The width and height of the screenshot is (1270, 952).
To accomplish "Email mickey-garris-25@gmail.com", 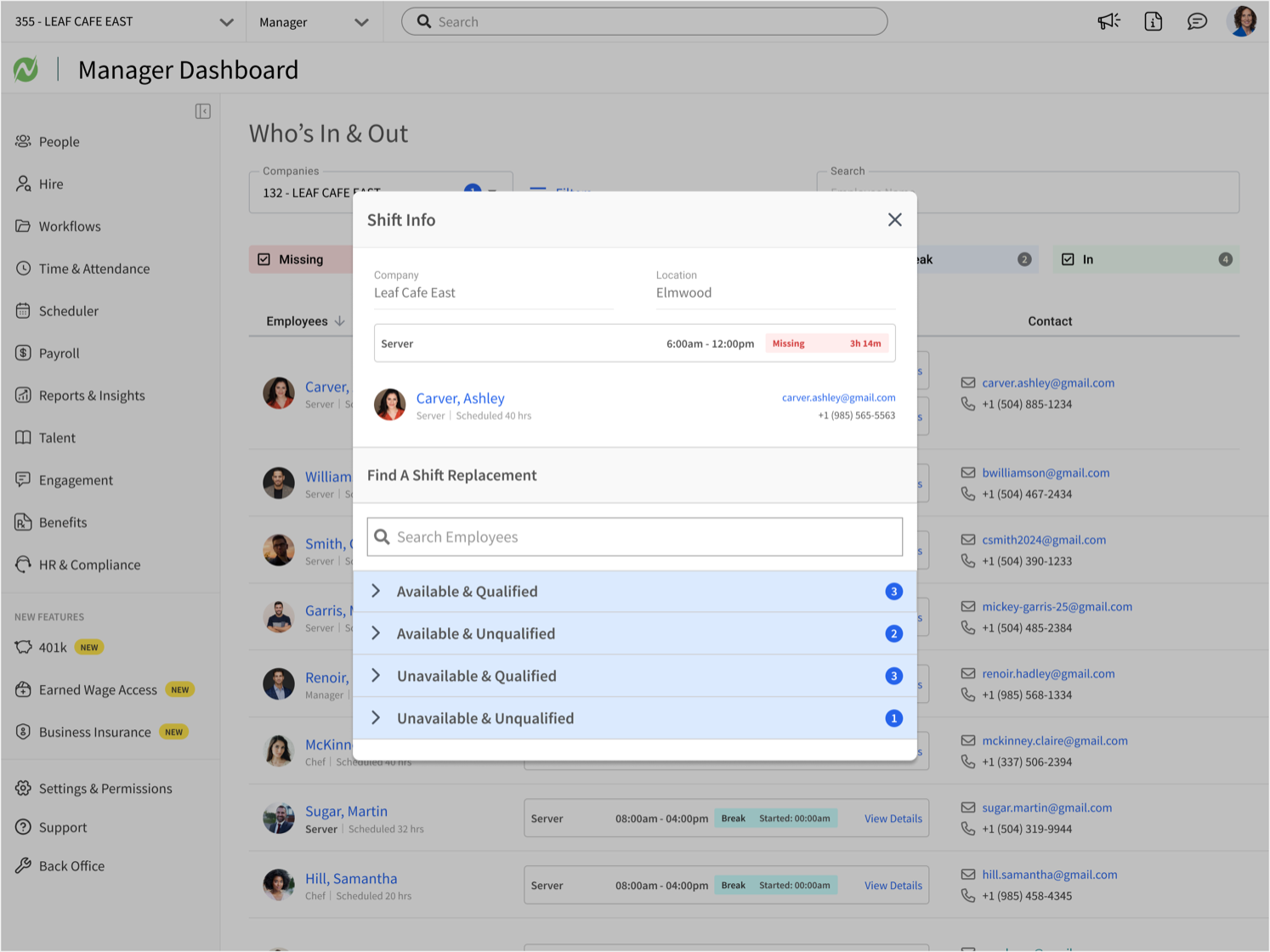I will coord(1057,606).
